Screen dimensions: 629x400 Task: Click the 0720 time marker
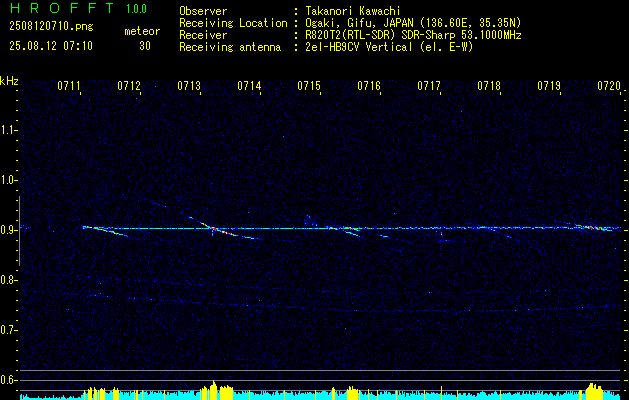[609, 85]
